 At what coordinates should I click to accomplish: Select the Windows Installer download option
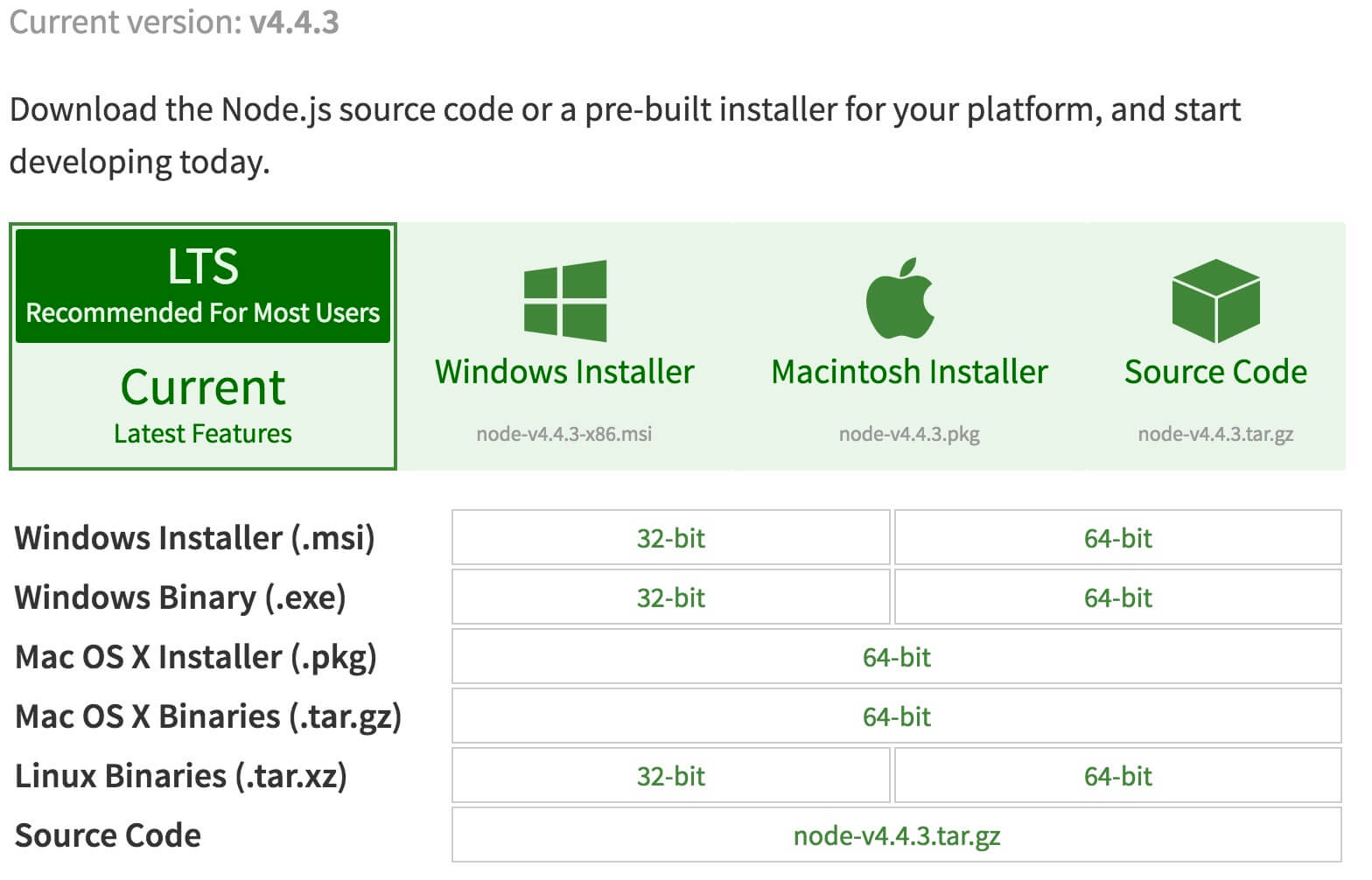tap(564, 371)
